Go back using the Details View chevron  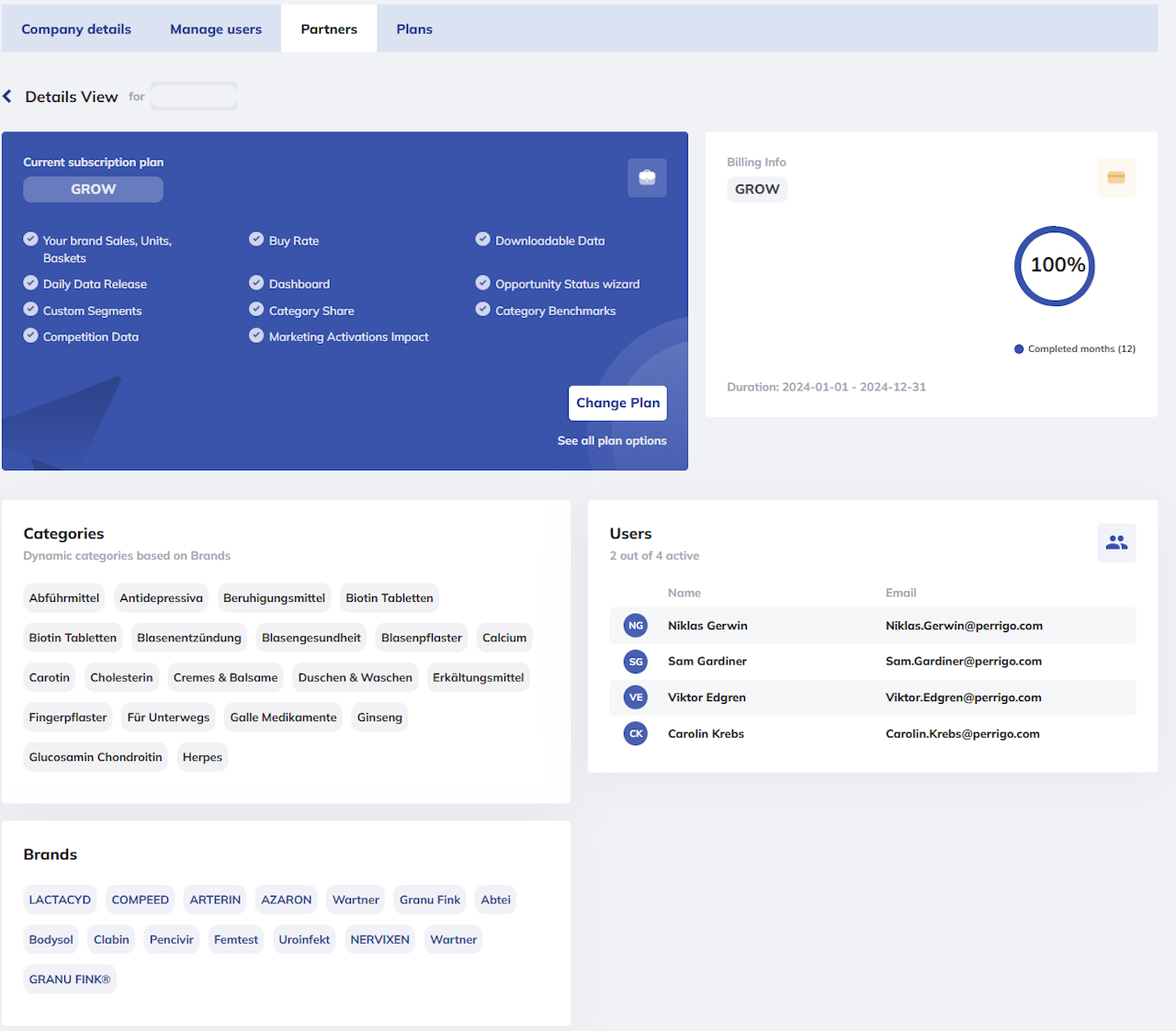(x=7, y=96)
